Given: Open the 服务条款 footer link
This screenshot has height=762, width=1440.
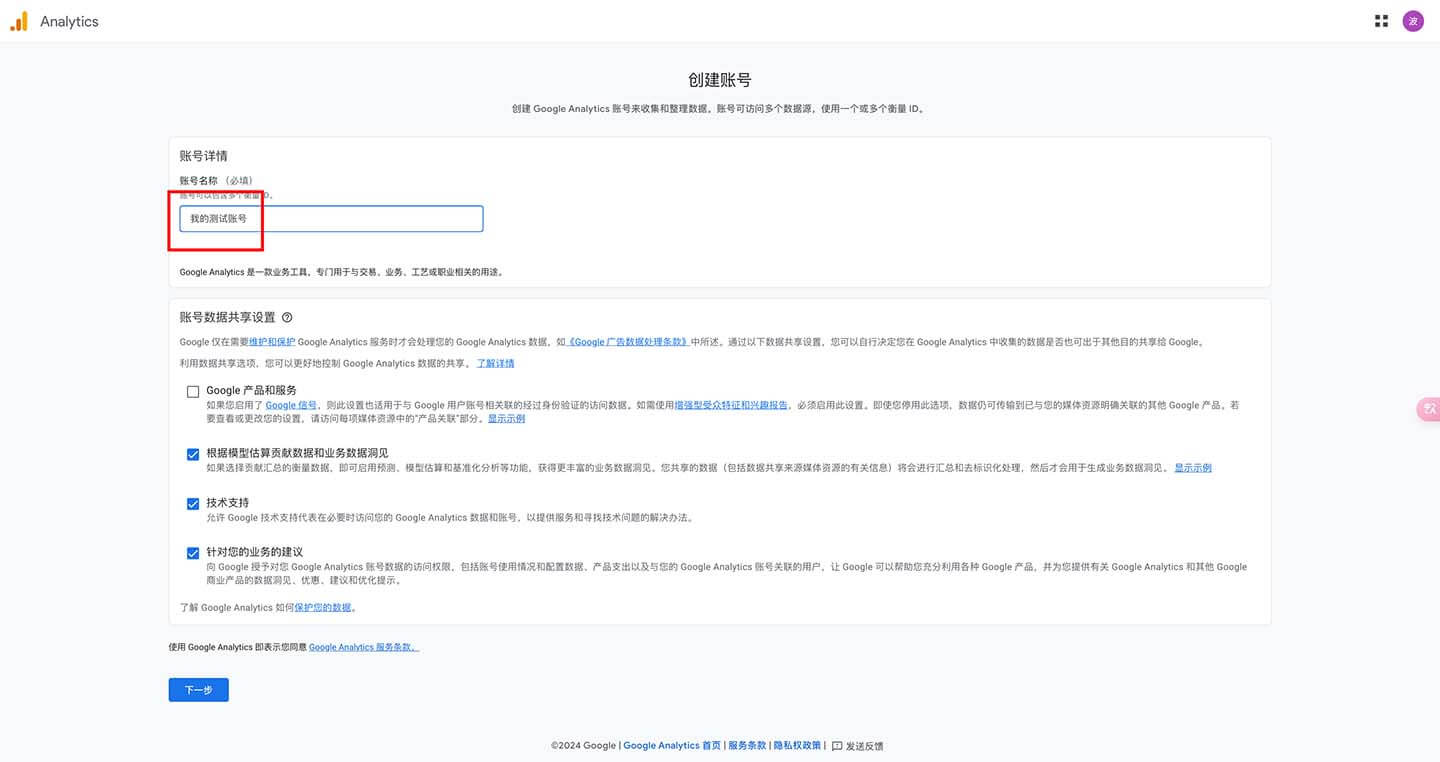Looking at the screenshot, I should [747, 746].
